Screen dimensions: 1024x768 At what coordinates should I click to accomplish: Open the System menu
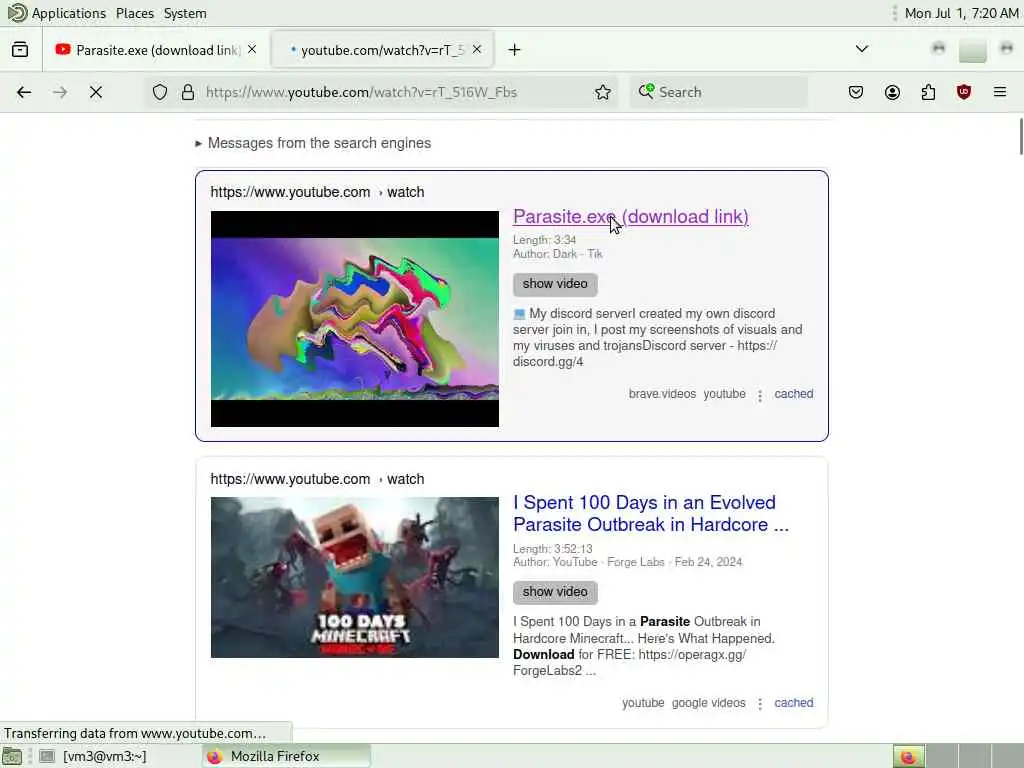185,13
